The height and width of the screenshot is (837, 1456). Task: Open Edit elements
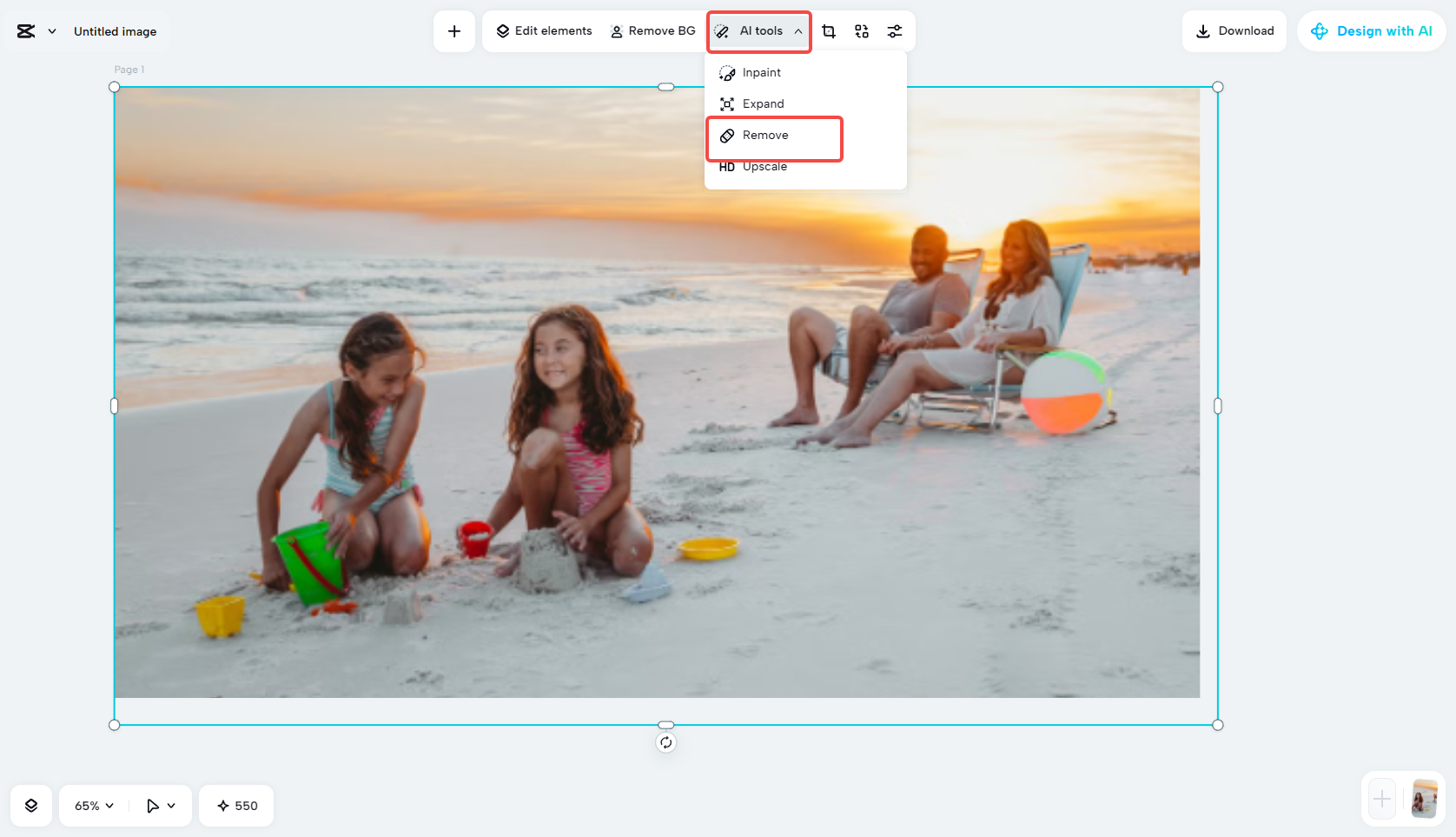[545, 31]
